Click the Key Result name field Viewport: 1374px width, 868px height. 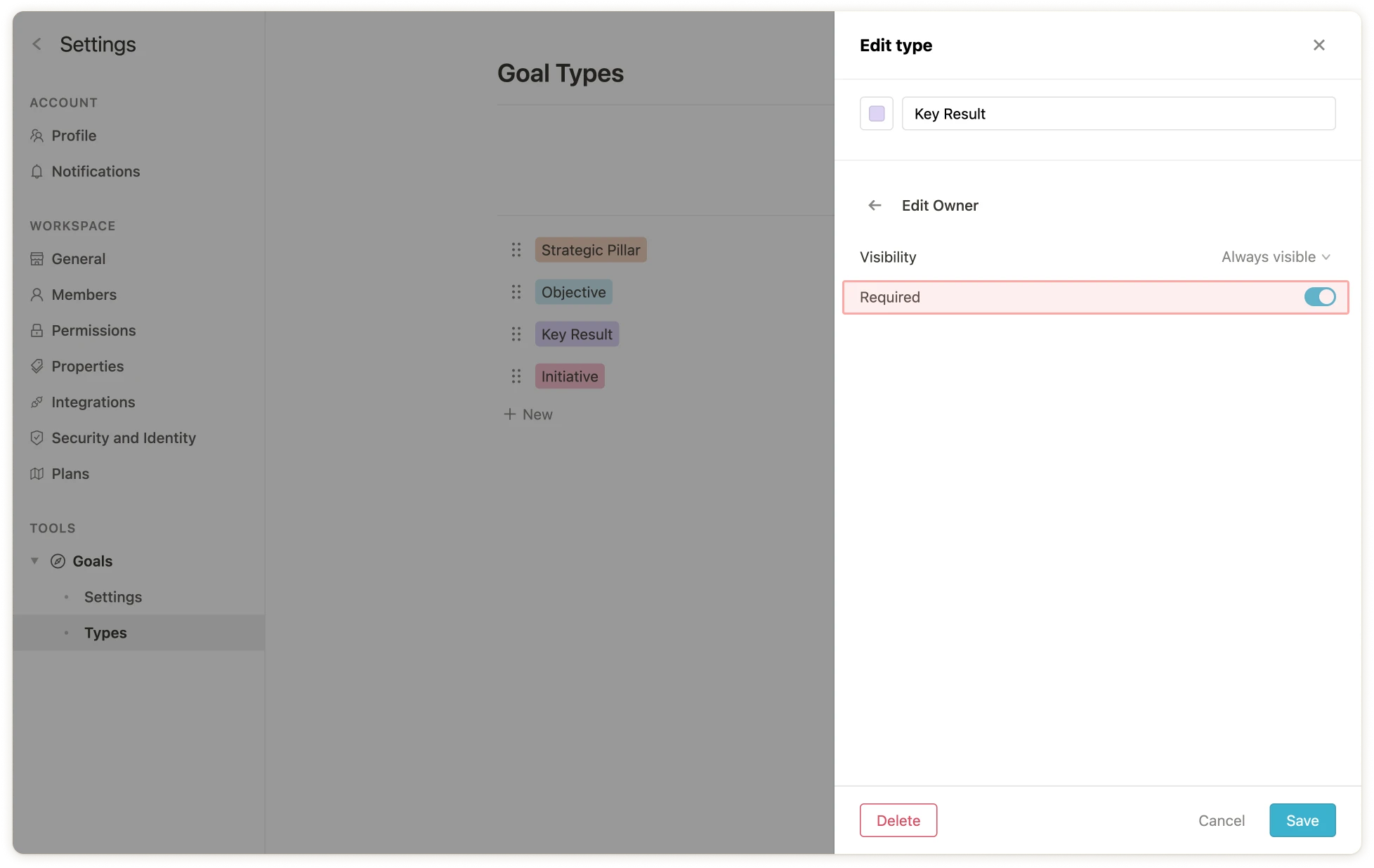[1118, 114]
